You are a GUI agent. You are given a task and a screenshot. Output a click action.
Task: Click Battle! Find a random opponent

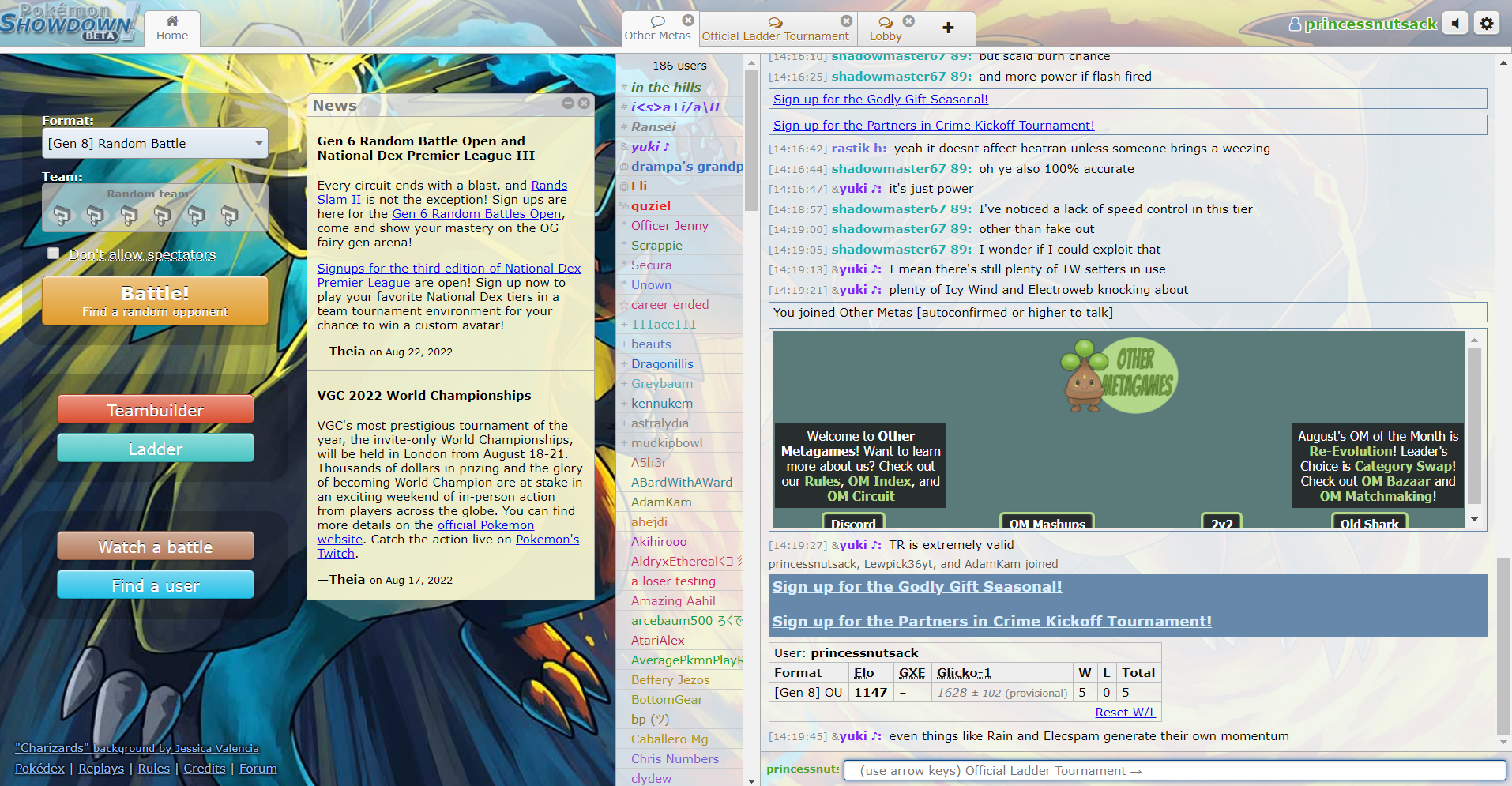[x=155, y=301]
